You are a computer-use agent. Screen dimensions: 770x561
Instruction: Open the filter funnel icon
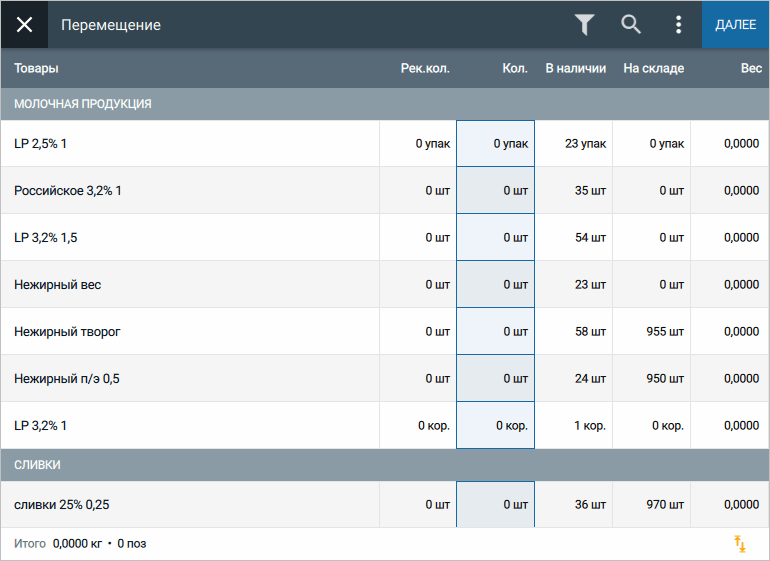[584, 25]
